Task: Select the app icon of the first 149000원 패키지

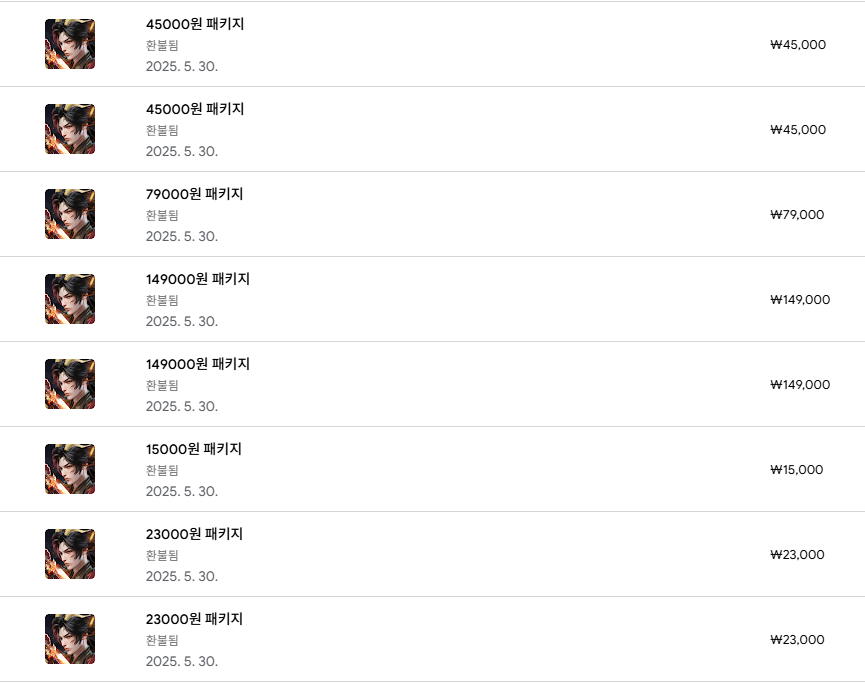Action: [x=70, y=299]
